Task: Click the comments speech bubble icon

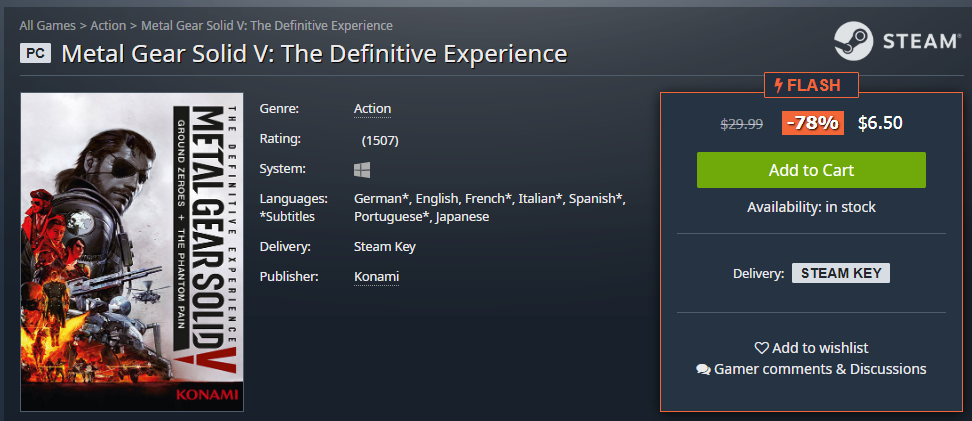Action: point(703,370)
